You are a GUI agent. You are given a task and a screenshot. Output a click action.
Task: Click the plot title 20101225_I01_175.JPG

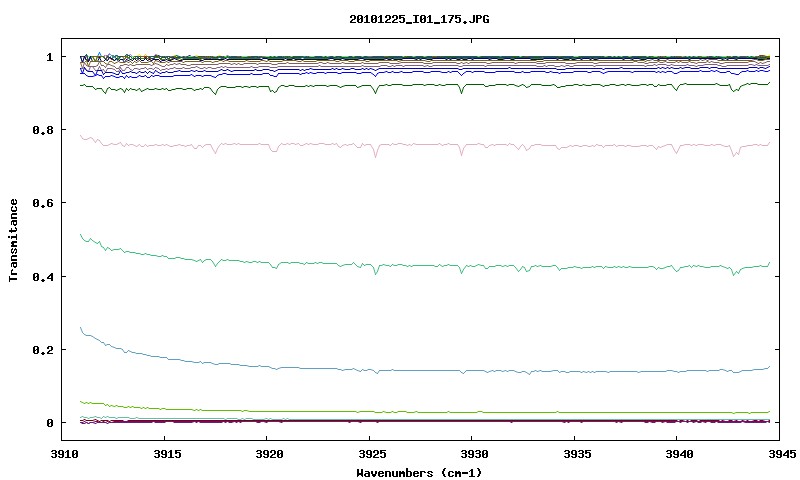pos(419,19)
